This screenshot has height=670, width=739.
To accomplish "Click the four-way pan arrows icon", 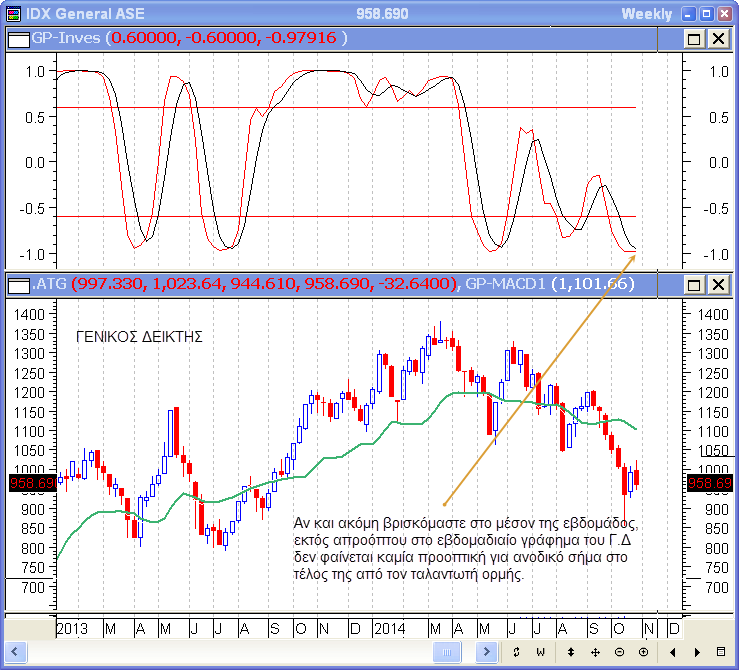I will coord(594,652).
